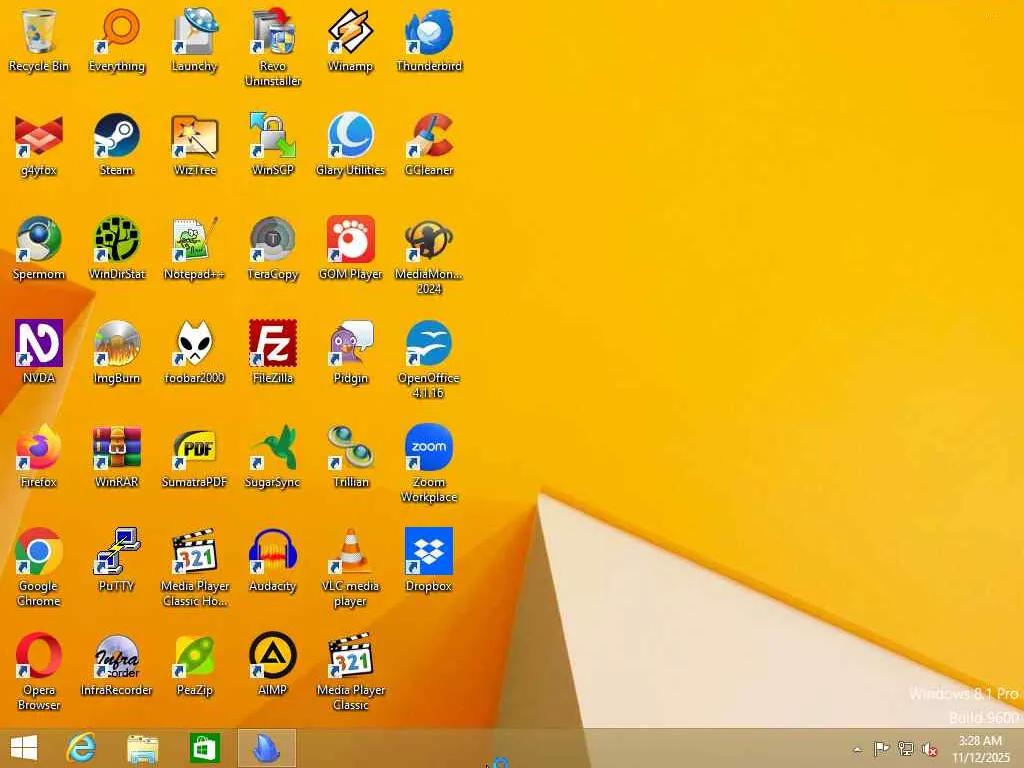This screenshot has width=1024, height=768.
Task: Select the Launchy desktop shortcut
Action: tap(195, 39)
